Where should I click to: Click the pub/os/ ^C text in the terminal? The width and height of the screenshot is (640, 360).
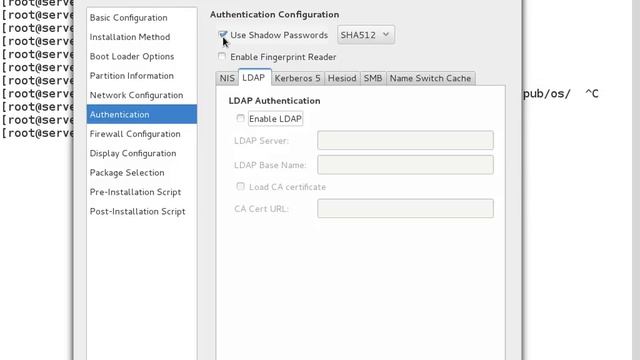pos(561,94)
